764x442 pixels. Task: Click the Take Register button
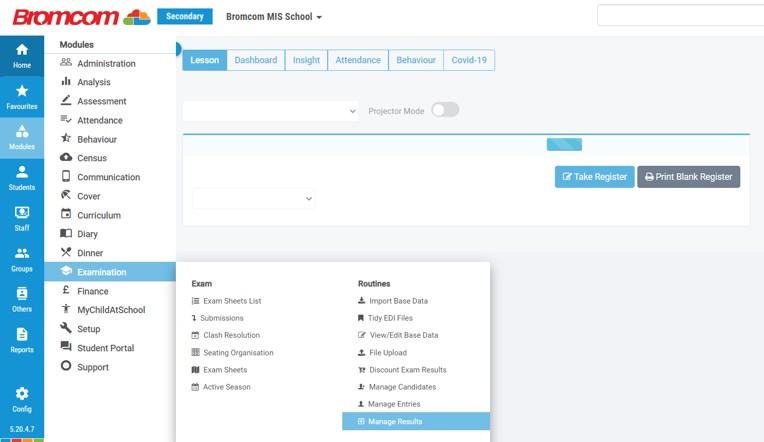point(594,176)
